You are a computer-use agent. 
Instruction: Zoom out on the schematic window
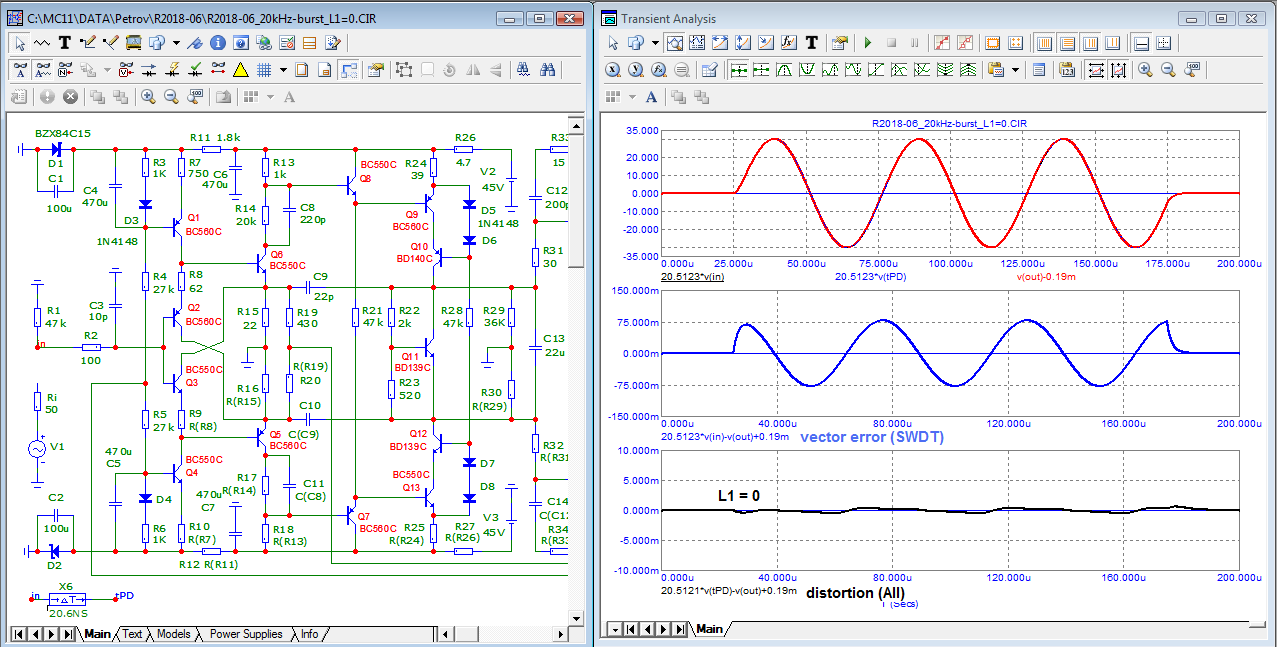(171, 97)
